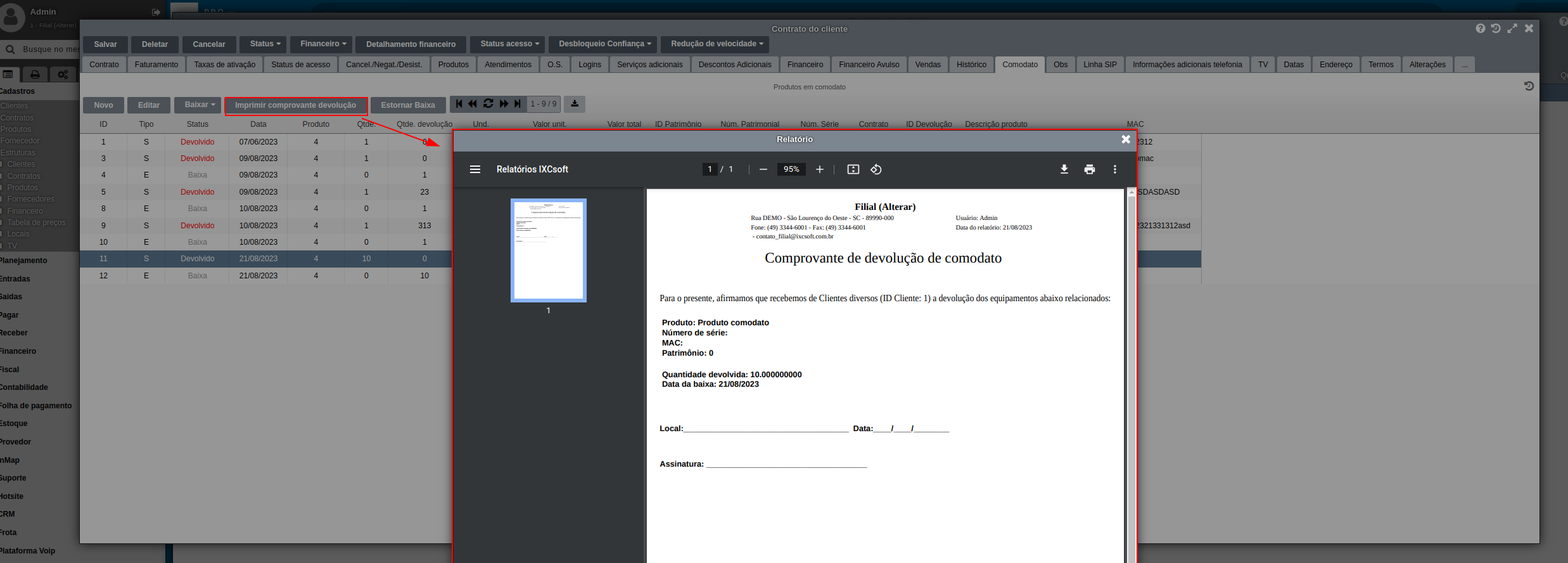Open Financeiro in the left sidebar menu
The image size is (1568, 563).
(x=18, y=351)
